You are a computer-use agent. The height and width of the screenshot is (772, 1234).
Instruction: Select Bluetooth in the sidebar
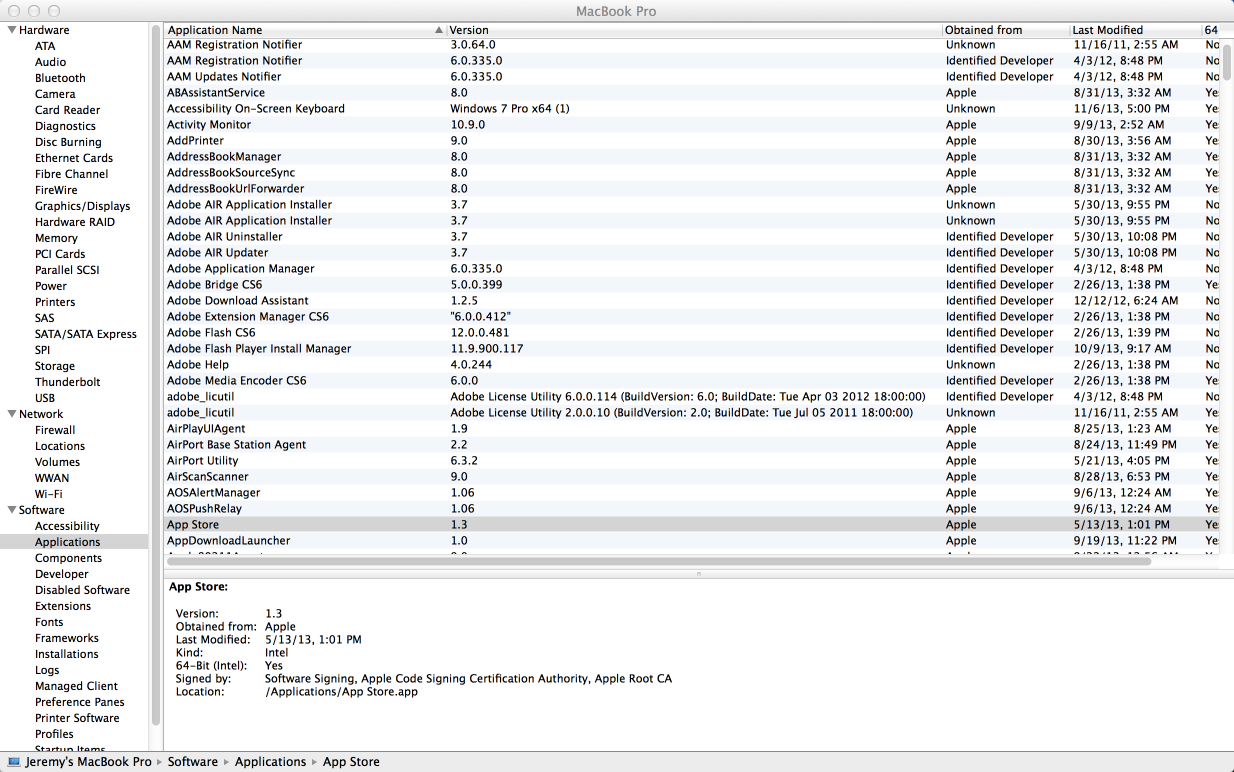point(60,78)
